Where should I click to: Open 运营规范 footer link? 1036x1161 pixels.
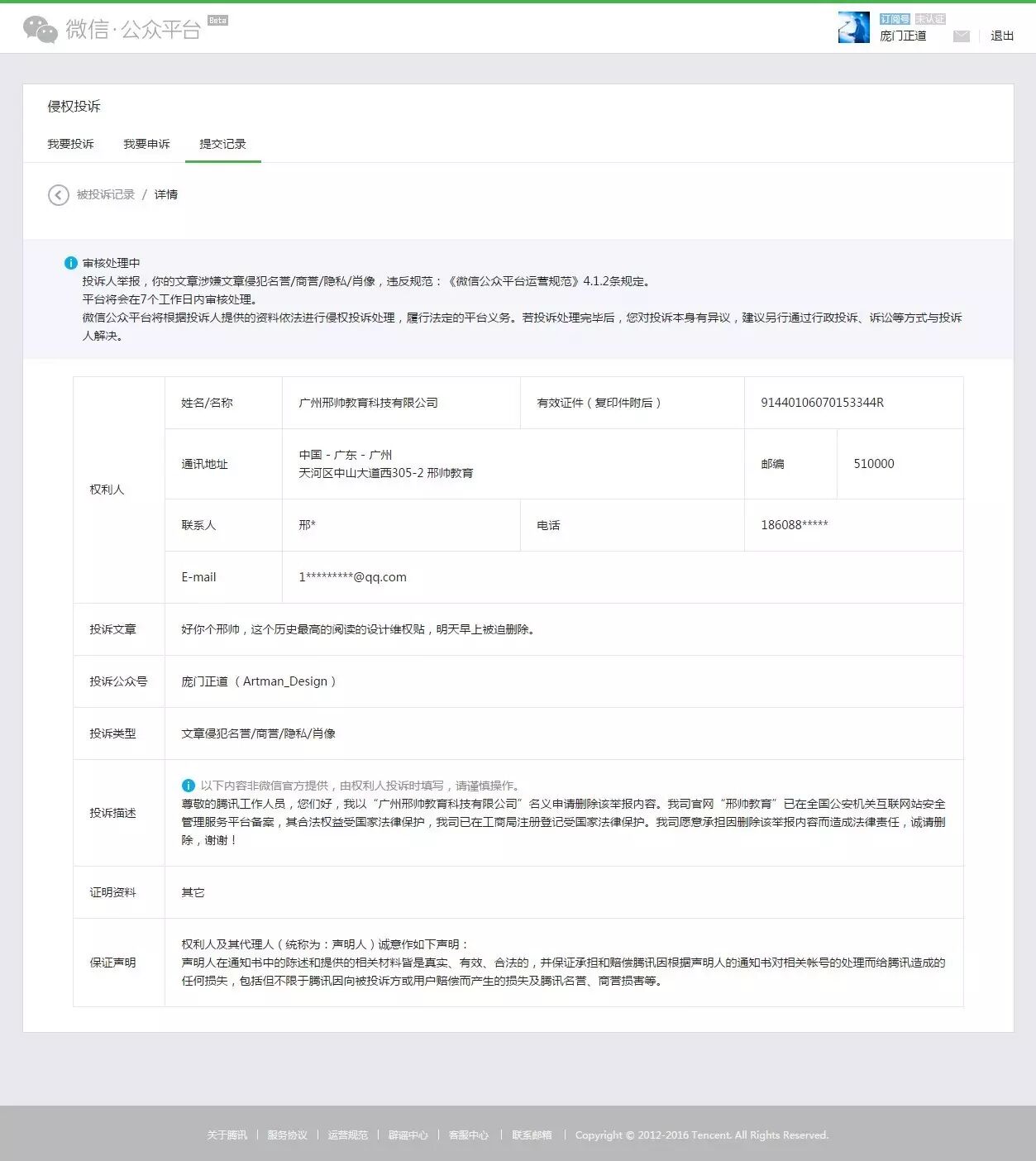347,1135
